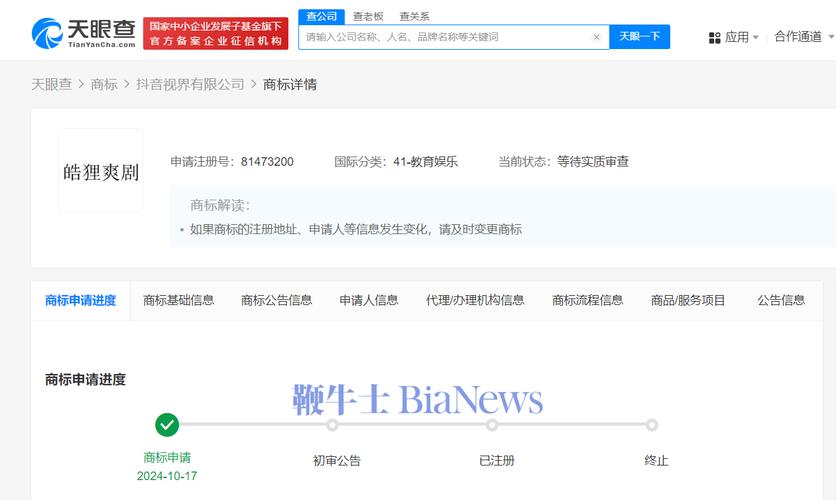Select the 商标申请进度 tab
836x500 pixels.
pyautogui.click(x=81, y=301)
